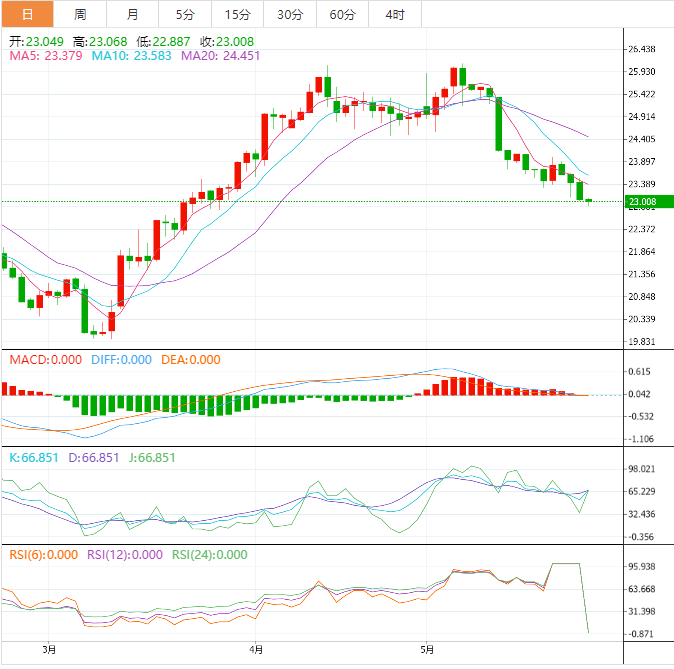
Task: Switch to the 日 daily chart tab
Action: click(27, 14)
